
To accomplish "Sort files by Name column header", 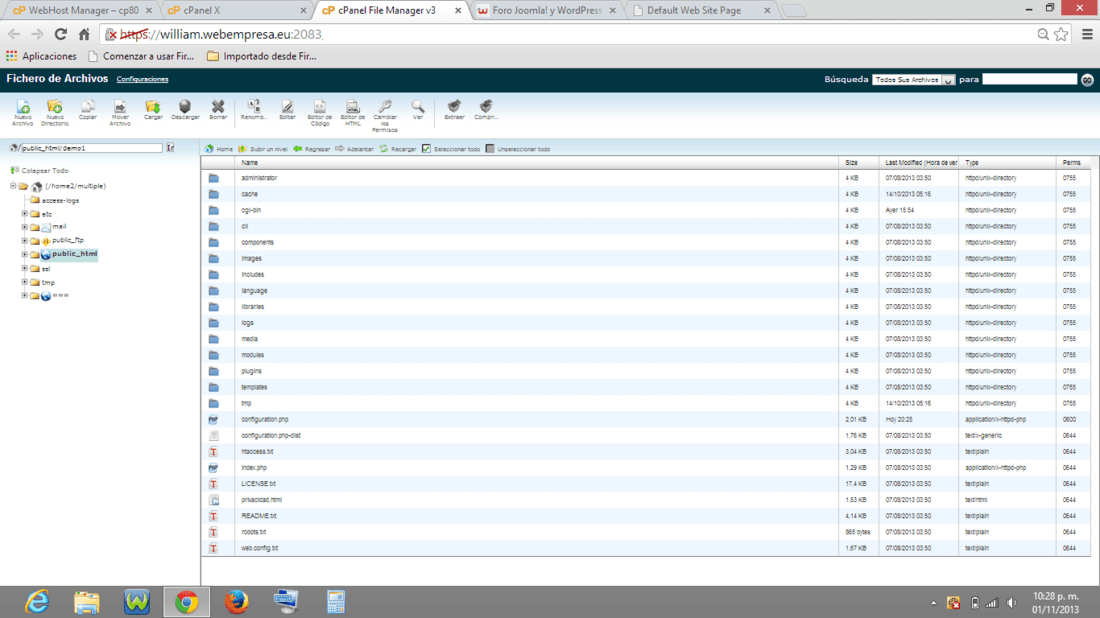I will 250,163.
